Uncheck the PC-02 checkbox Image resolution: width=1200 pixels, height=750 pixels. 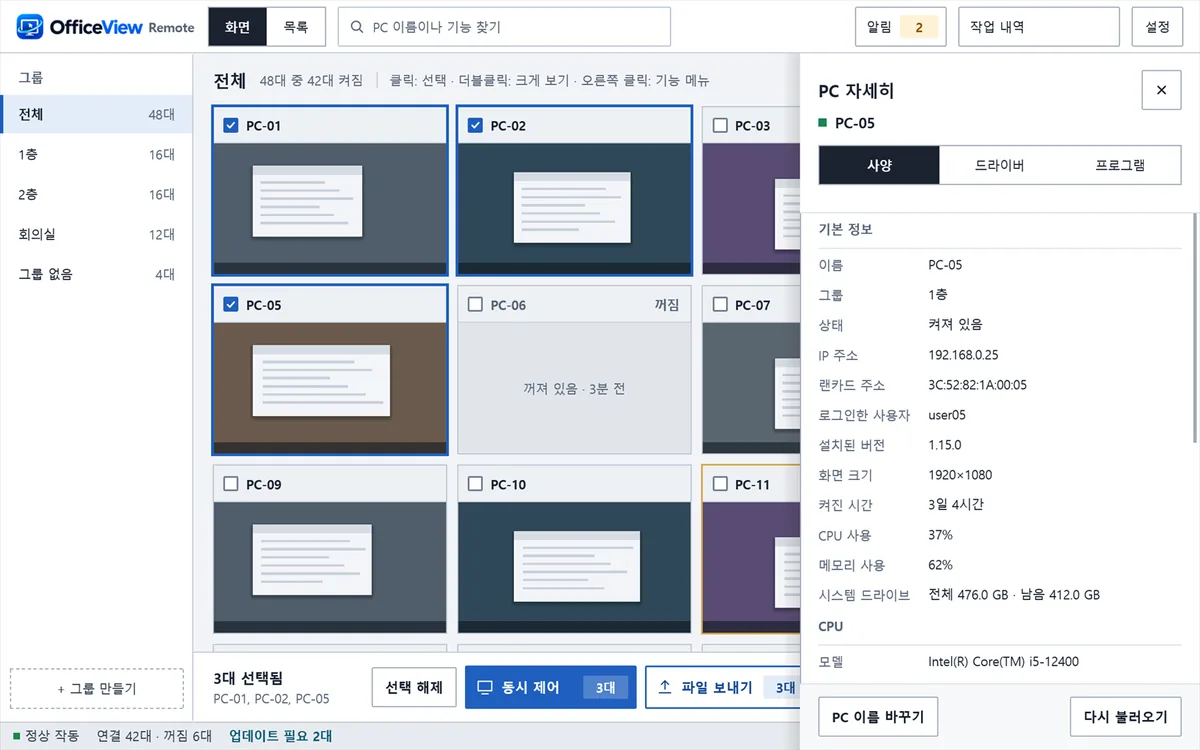coord(475,125)
